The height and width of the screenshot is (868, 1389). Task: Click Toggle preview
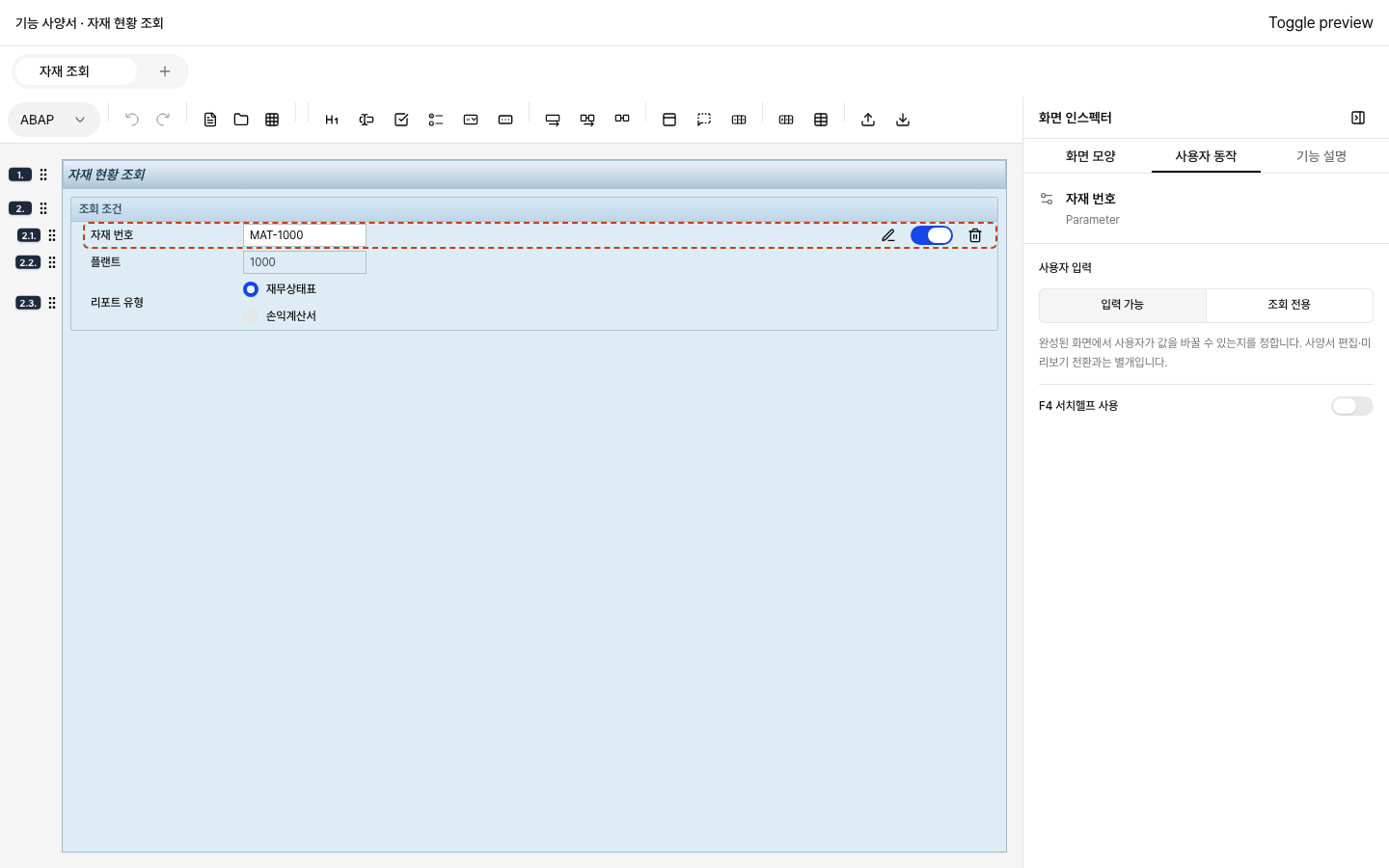pos(1321,23)
